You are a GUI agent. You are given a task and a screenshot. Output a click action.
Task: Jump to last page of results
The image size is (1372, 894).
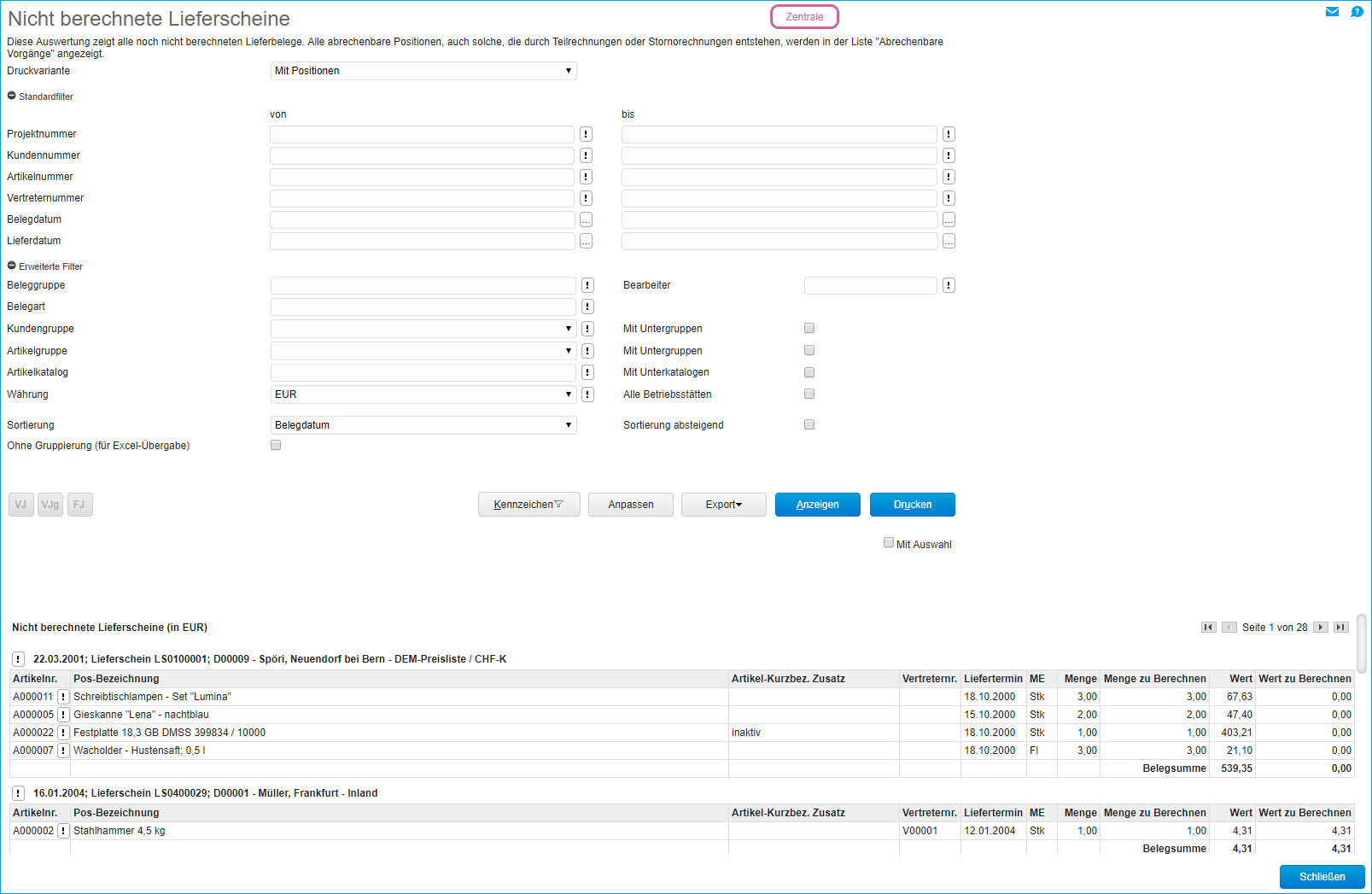coord(1340,628)
